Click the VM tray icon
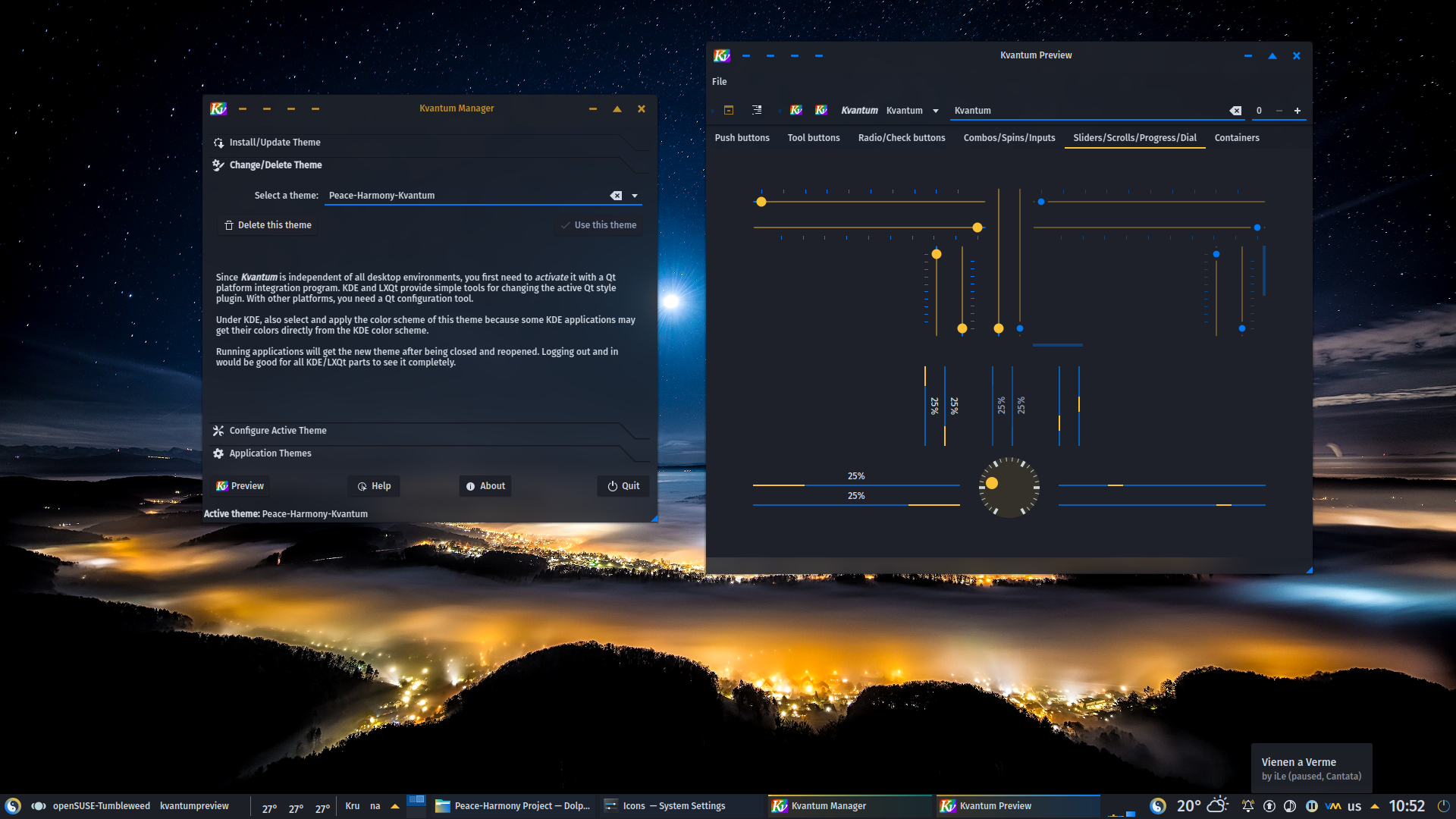 [x=1333, y=806]
